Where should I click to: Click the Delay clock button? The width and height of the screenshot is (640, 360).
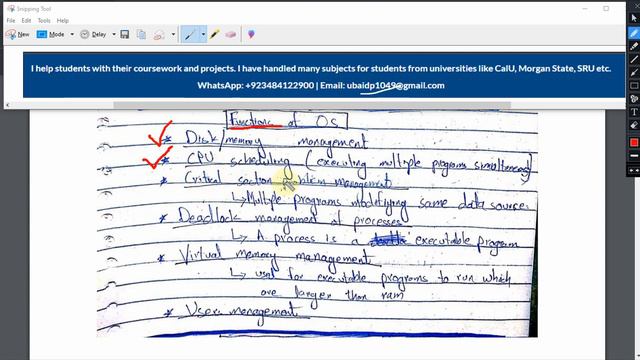(93, 35)
